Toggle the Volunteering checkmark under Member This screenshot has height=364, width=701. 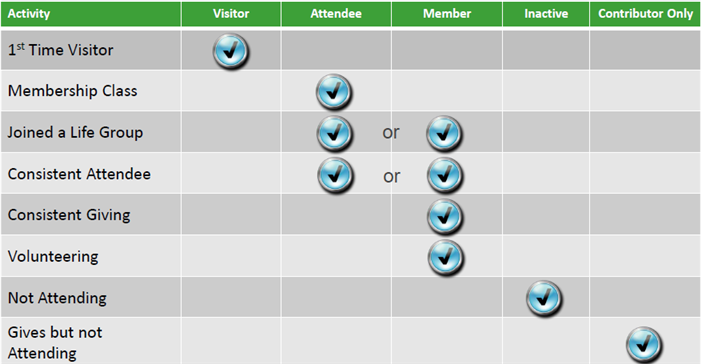(446, 258)
